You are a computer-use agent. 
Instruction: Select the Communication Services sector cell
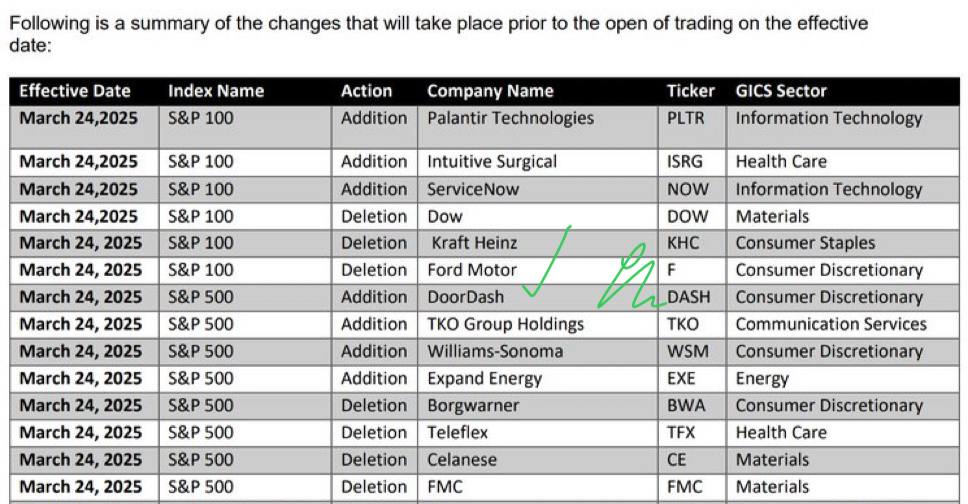[x=831, y=324]
